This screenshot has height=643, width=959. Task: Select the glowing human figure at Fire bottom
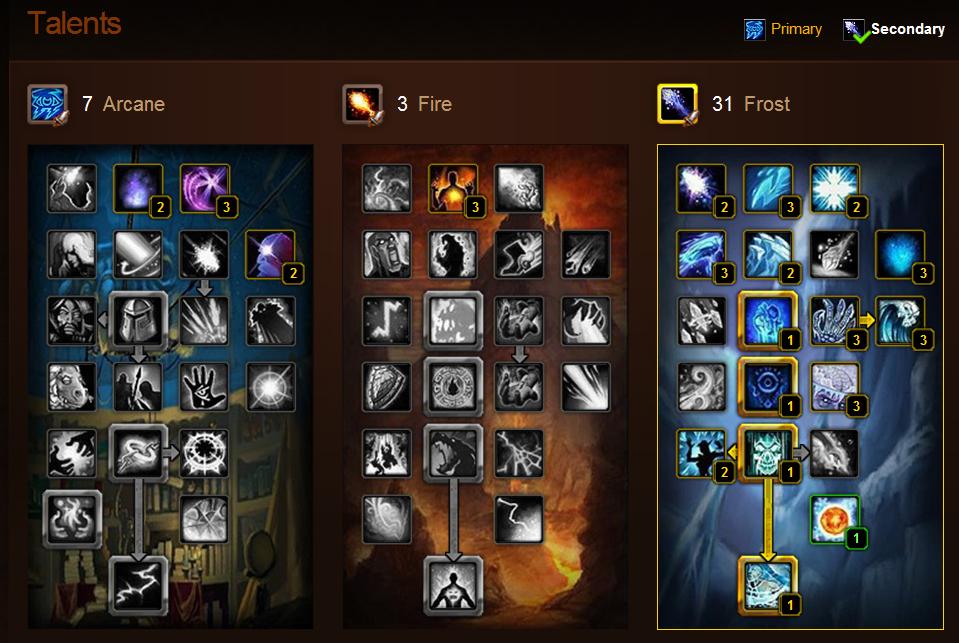coord(453,585)
